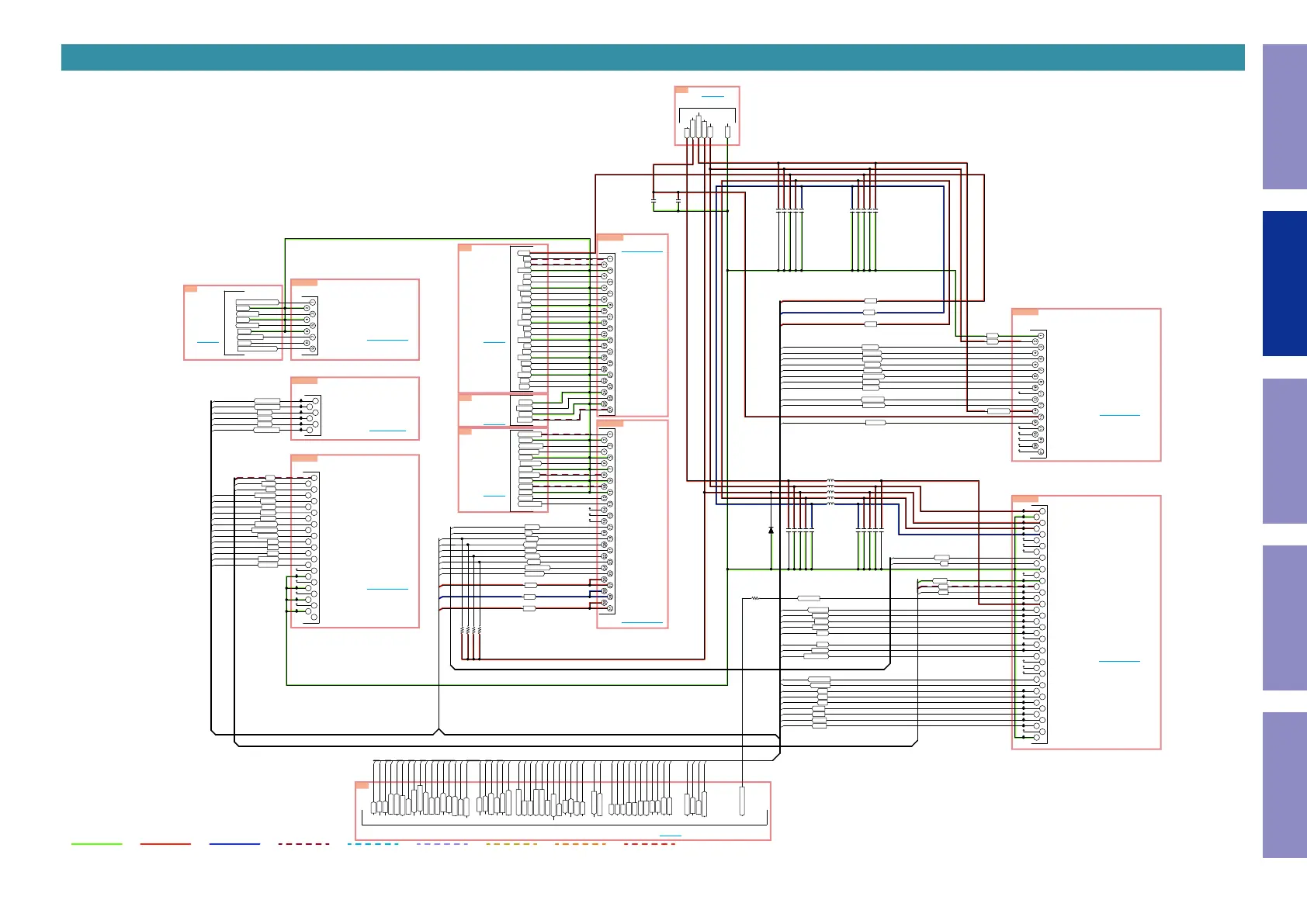Follow the blue link in the topmost connector box
1307x924 pixels.
pos(712,96)
